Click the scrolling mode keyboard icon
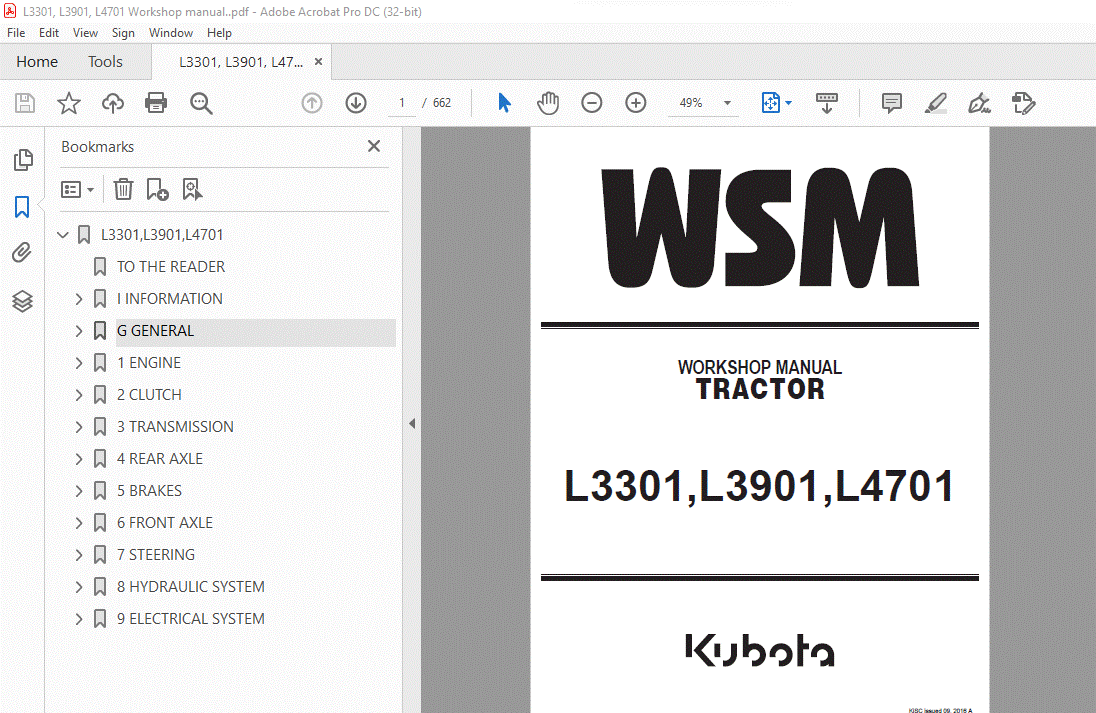Screen dimensions: 1096x713 click(x=827, y=103)
